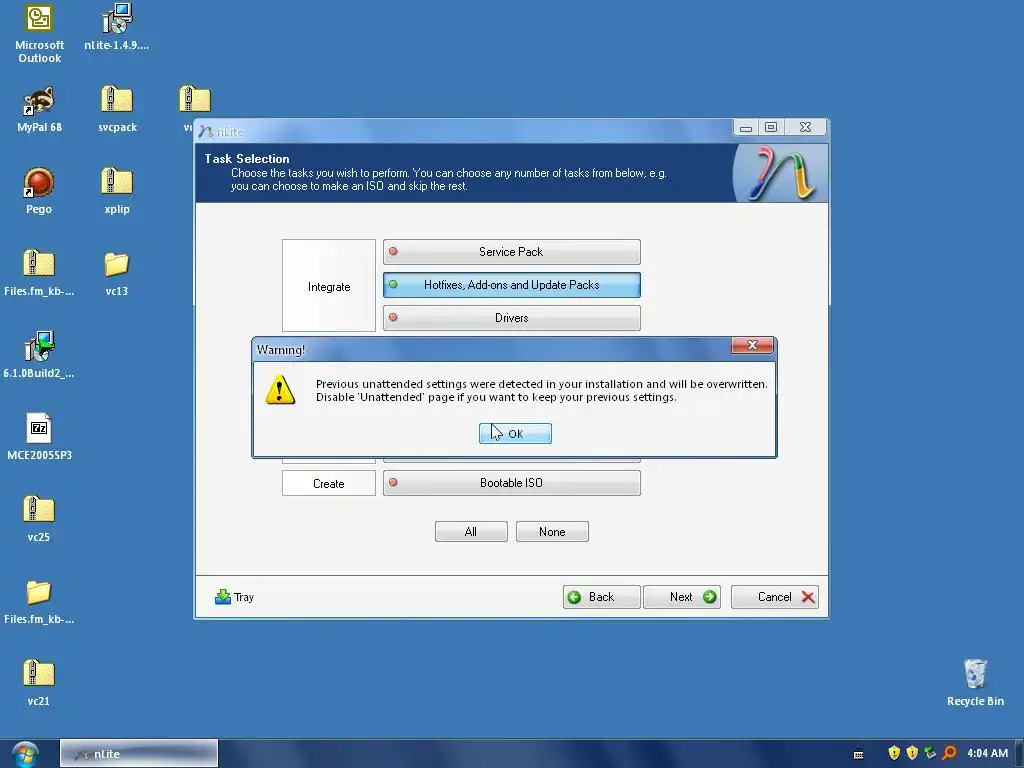Select the vc21 zip archive icon
1024x768 pixels.
coord(39,683)
